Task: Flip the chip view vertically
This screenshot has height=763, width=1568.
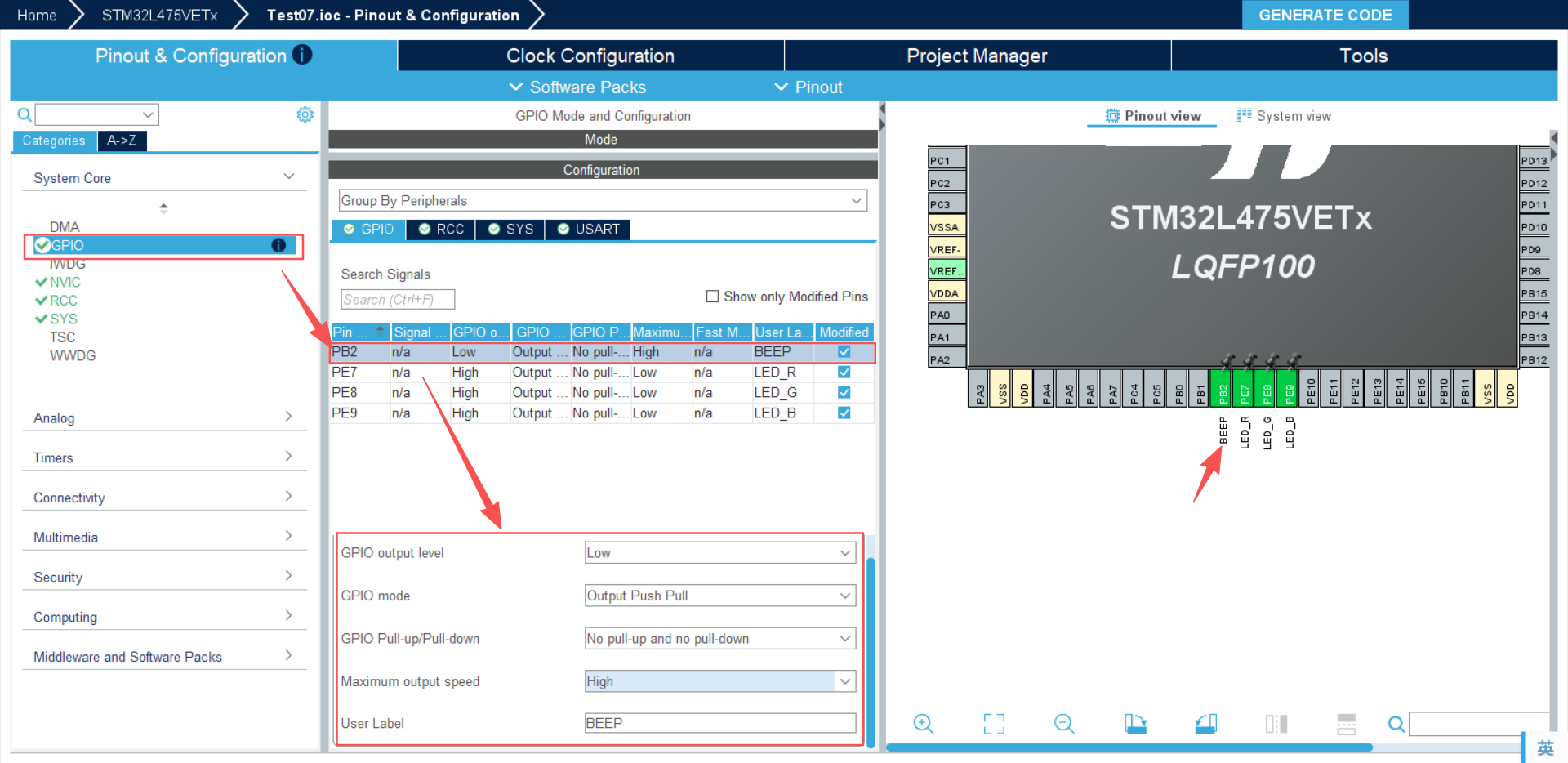Action: [x=1347, y=724]
